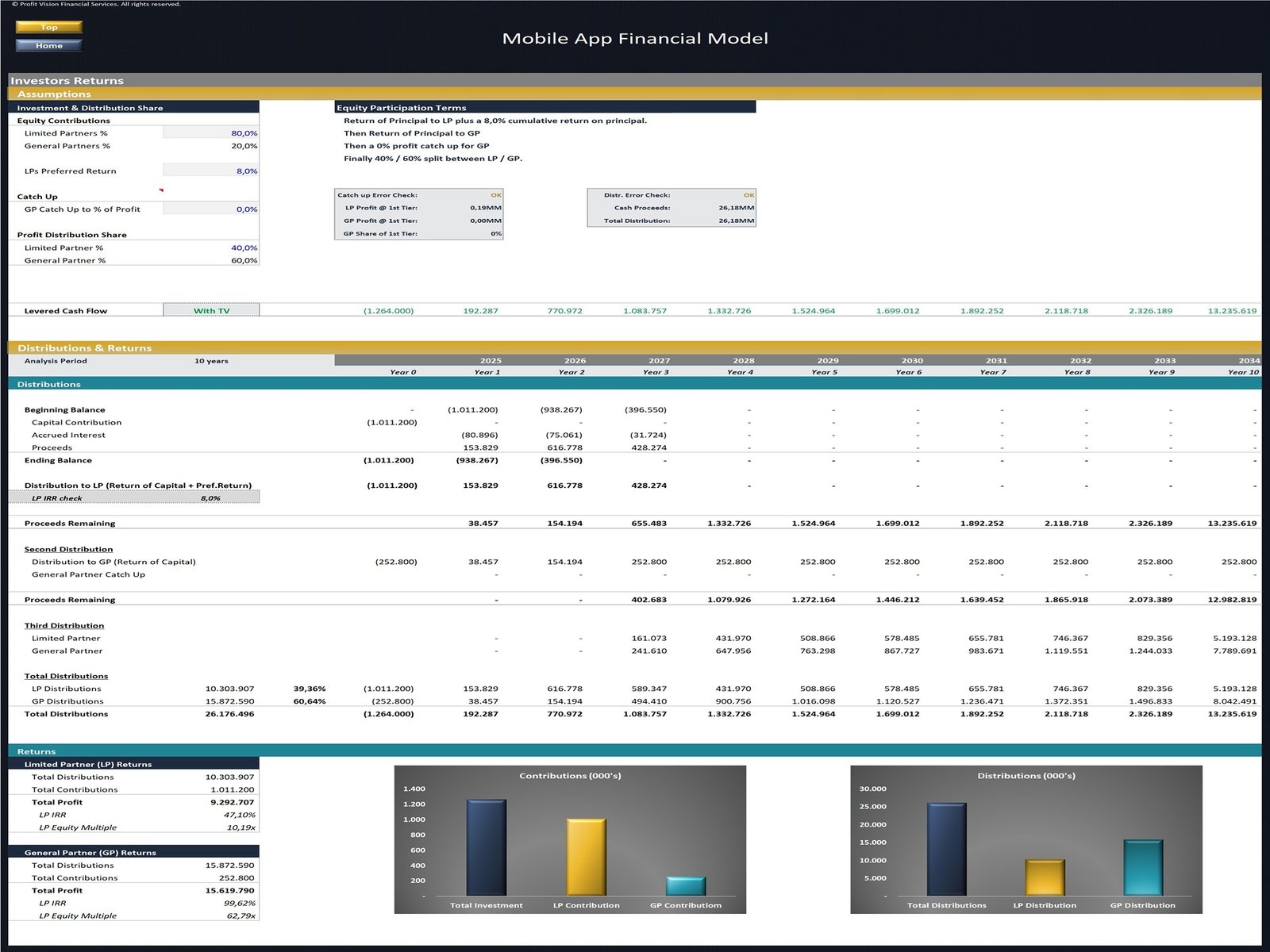
Task: Select the Distributions (000's) chart title
Action: click(x=1026, y=775)
